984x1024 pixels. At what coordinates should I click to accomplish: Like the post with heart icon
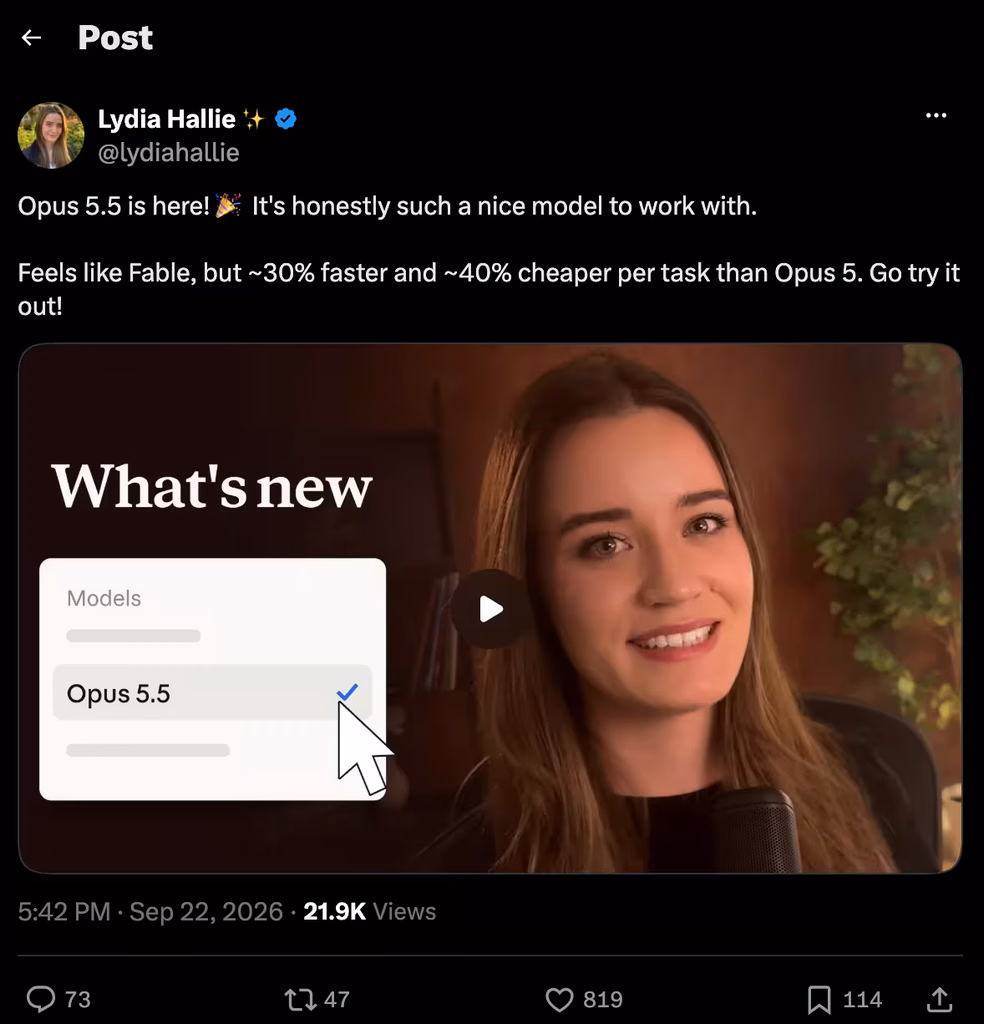click(559, 999)
